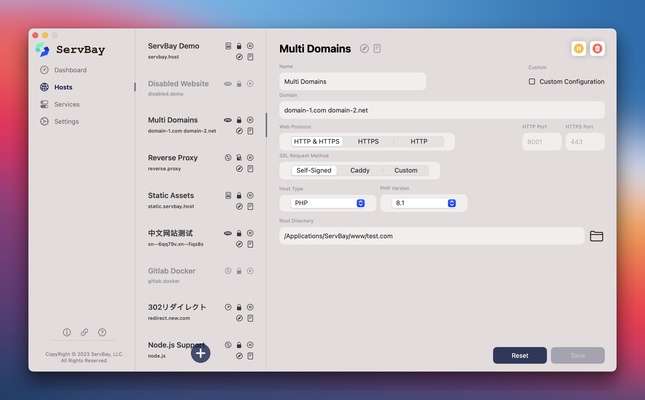
Task: Pause the Multi Domains host
Action: tap(578, 49)
